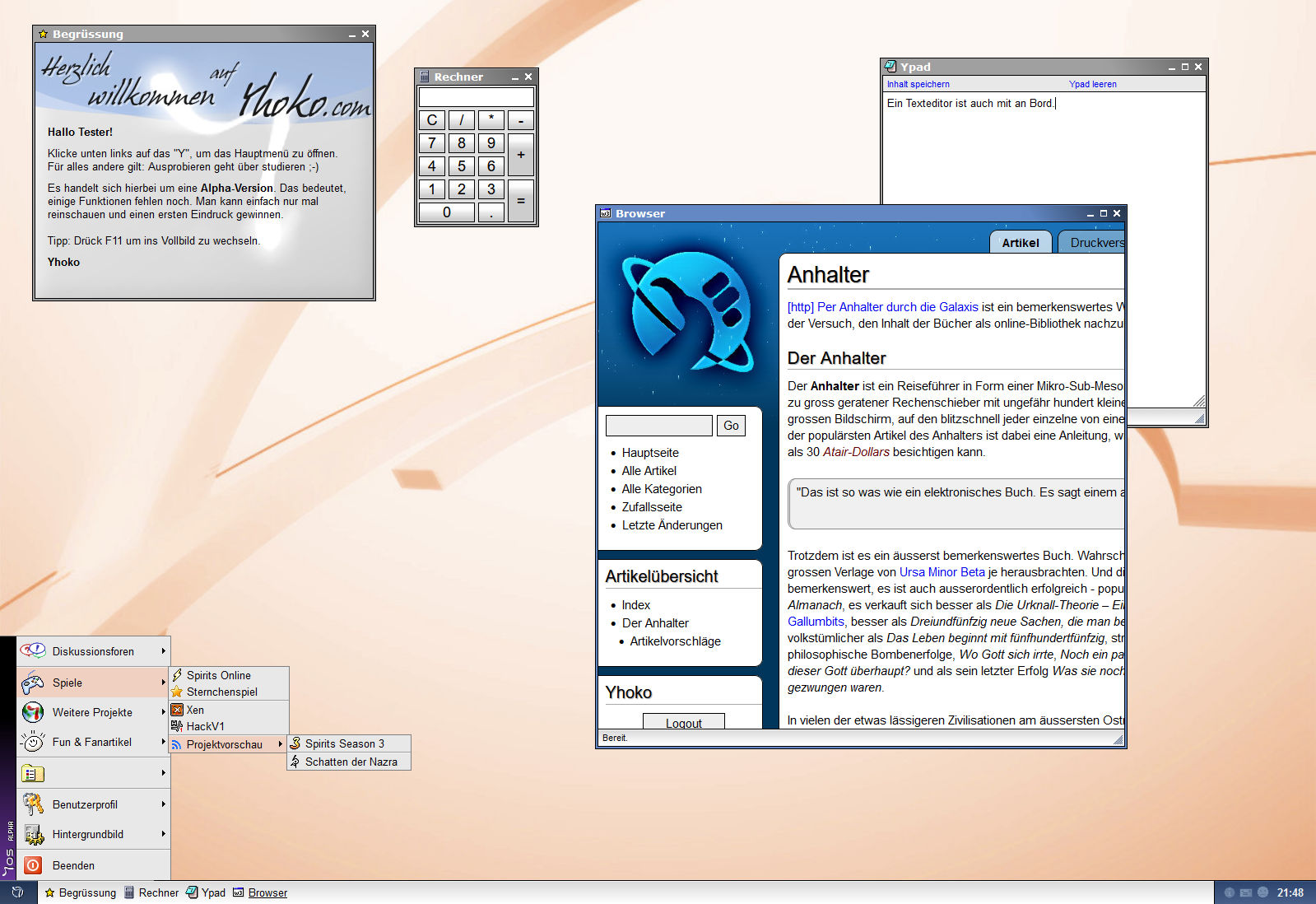Click the red Beenden power icon
Image resolution: width=1316 pixels, height=904 pixels.
33,865
